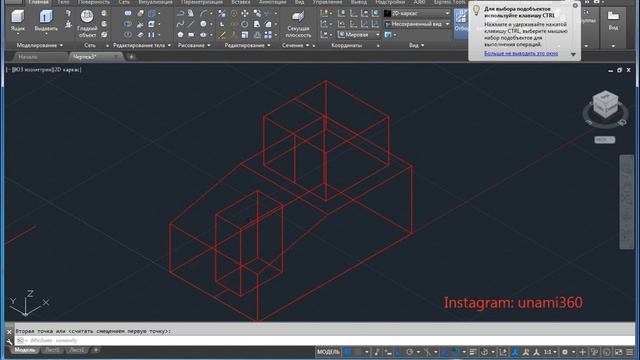640x360 pixels.
Task: Open the 2D-каркас visual style dropdown
Action: click(417, 13)
